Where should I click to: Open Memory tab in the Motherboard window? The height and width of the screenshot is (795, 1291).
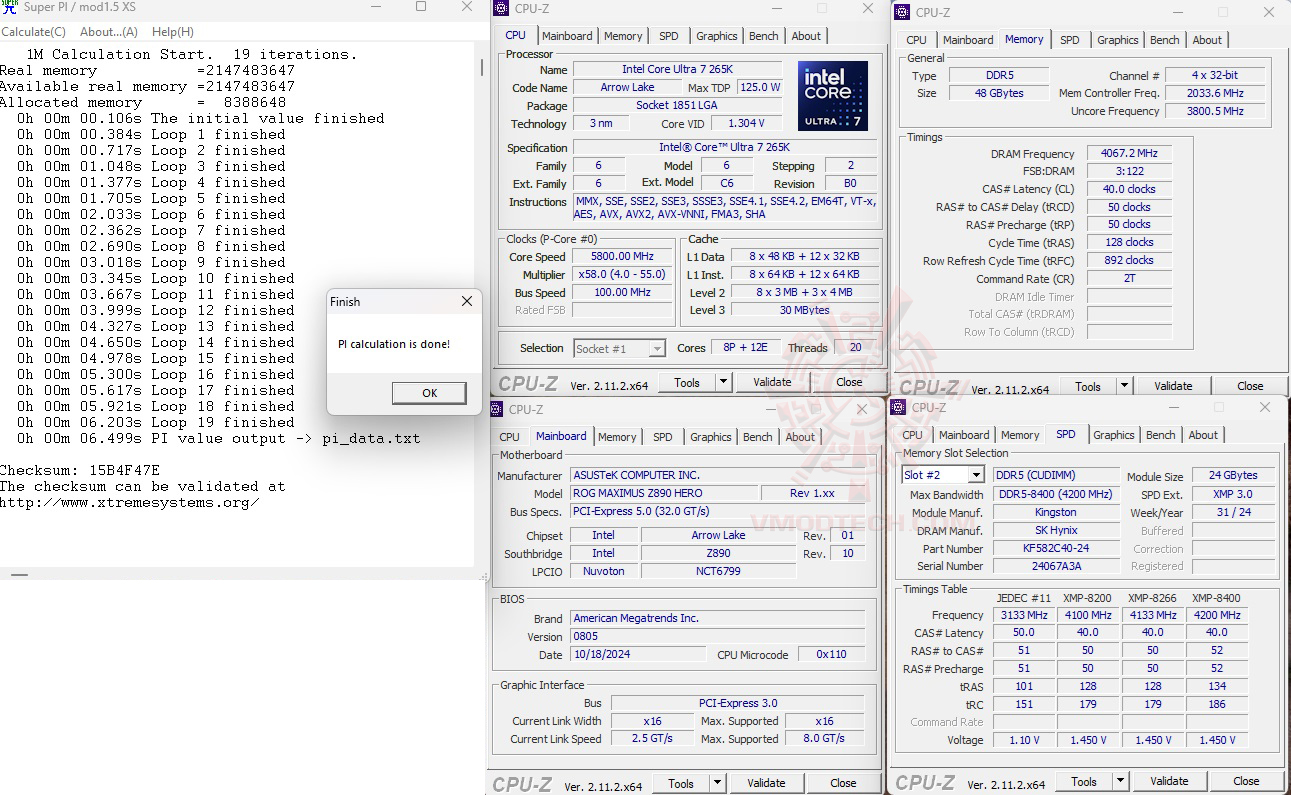pyautogui.click(x=617, y=437)
